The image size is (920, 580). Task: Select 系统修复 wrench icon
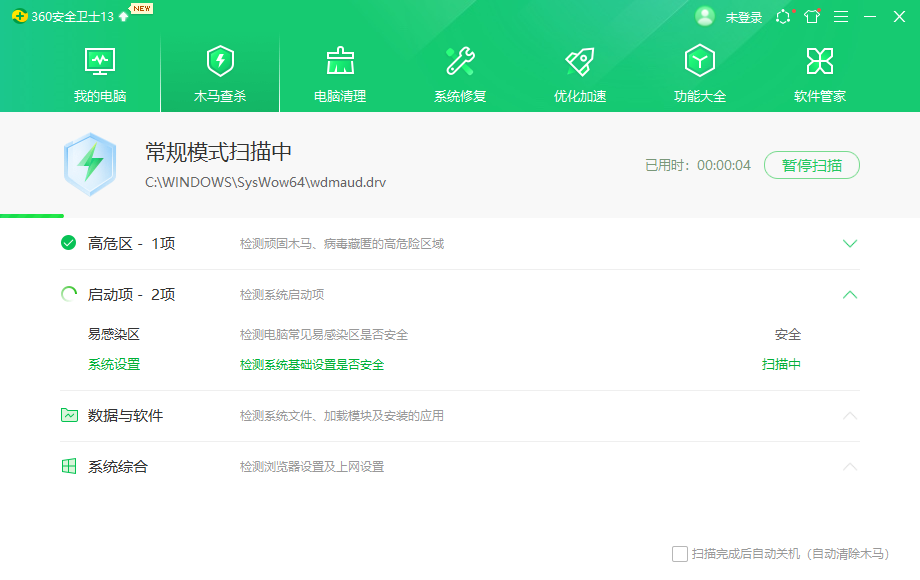coord(460,62)
